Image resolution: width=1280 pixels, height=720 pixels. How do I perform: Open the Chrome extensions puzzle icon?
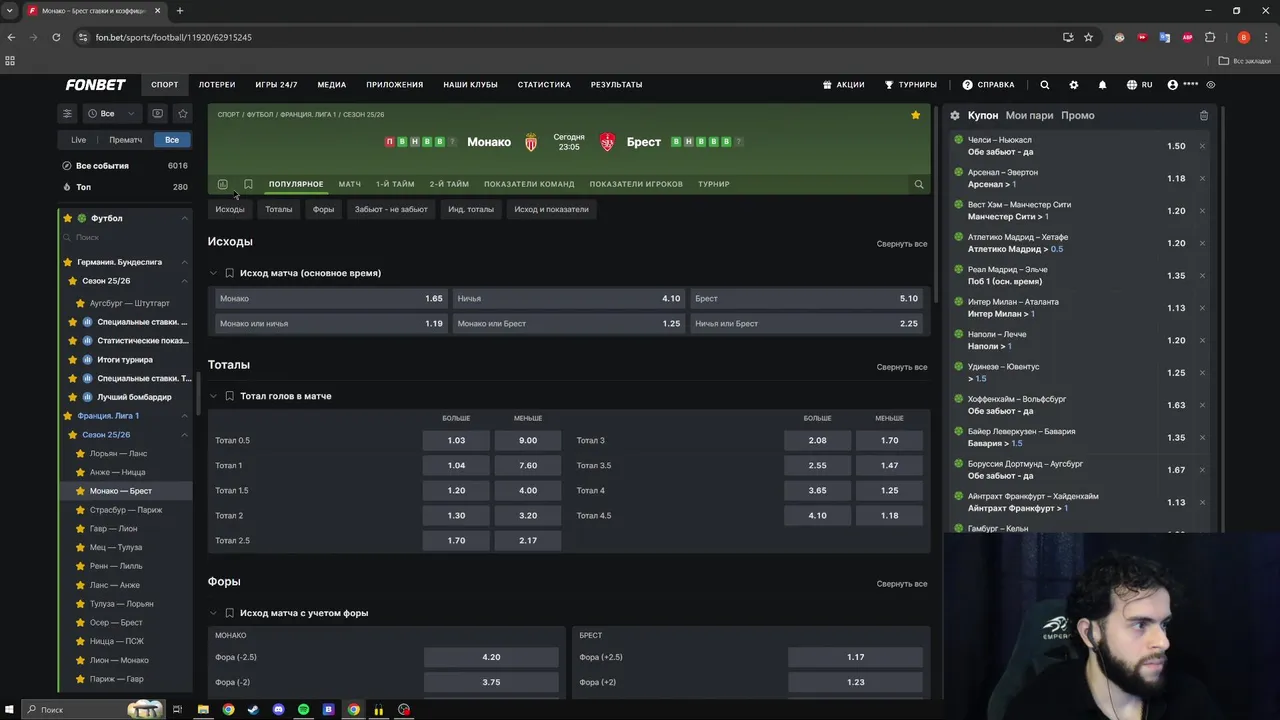(x=1210, y=37)
